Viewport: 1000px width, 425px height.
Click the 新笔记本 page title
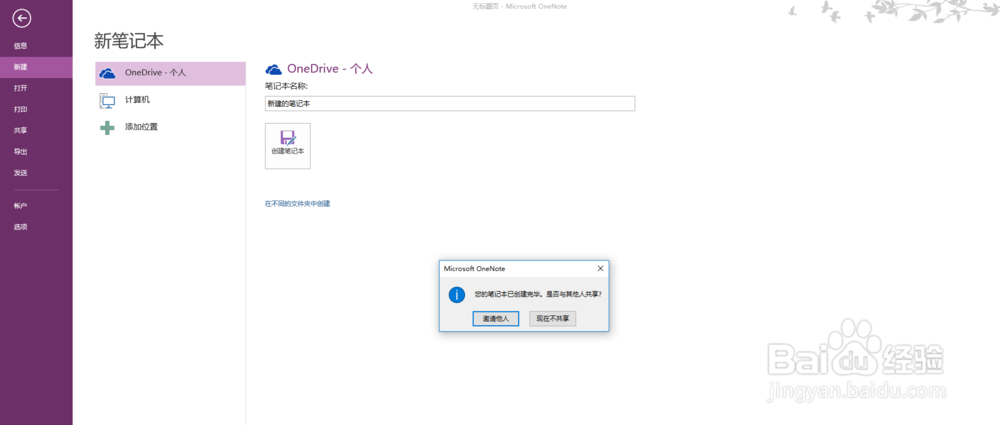(x=129, y=41)
